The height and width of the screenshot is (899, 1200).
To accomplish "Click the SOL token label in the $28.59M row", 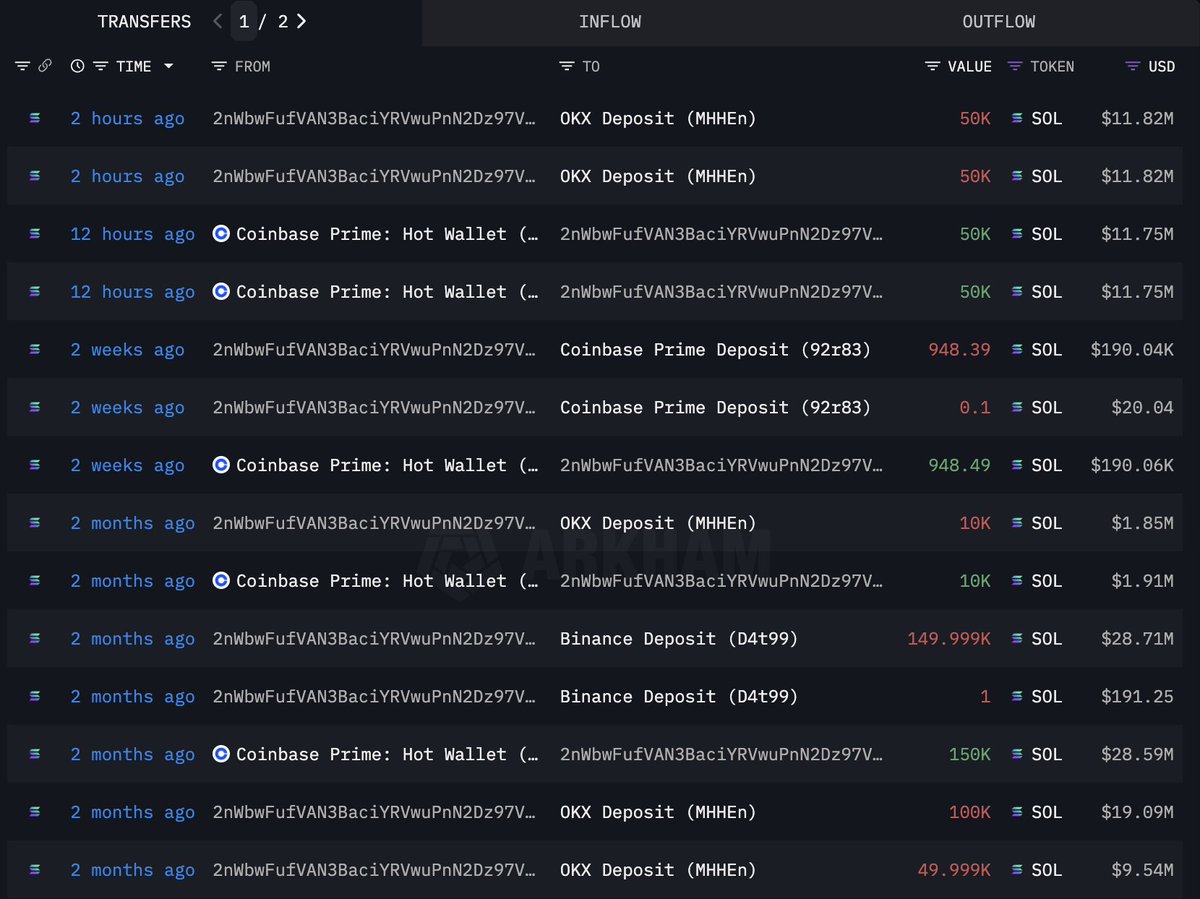I will (x=1046, y=755).
